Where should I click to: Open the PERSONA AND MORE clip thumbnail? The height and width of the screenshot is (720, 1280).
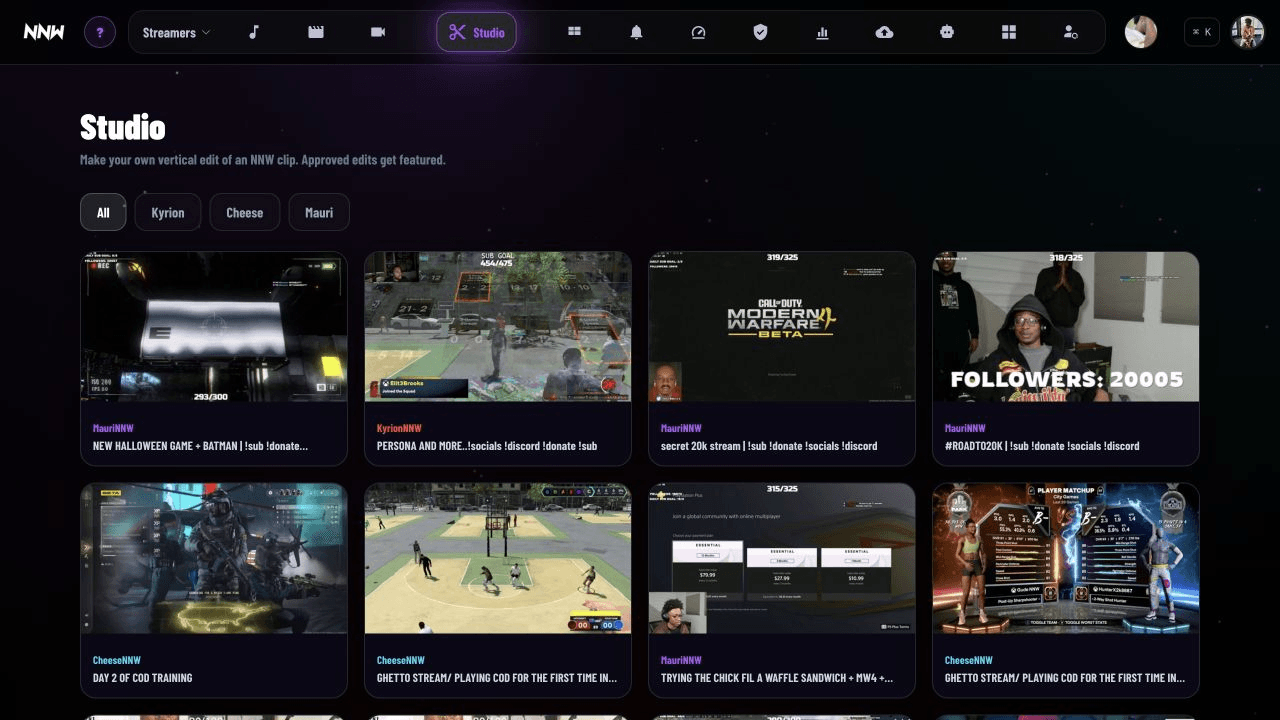(498, 327)
